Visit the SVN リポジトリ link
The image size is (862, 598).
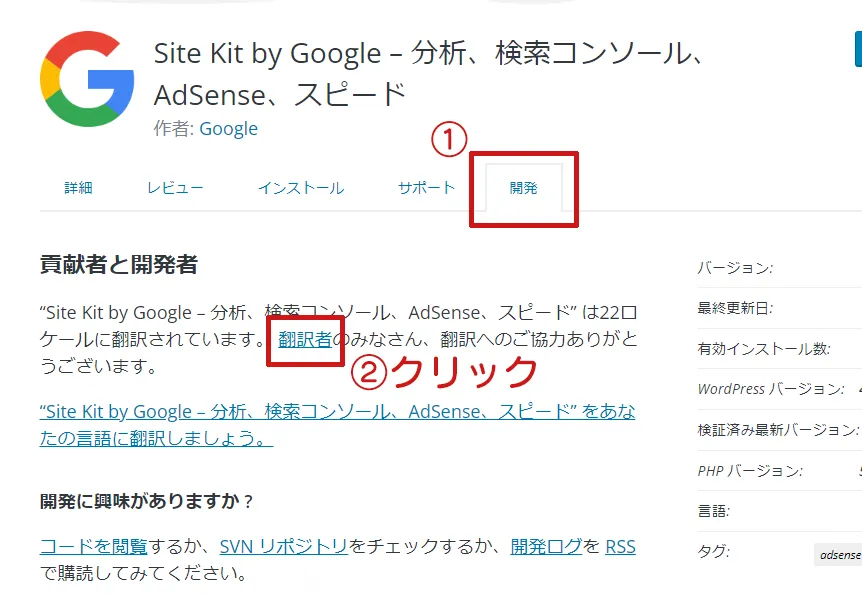click(x=283, y=546)
